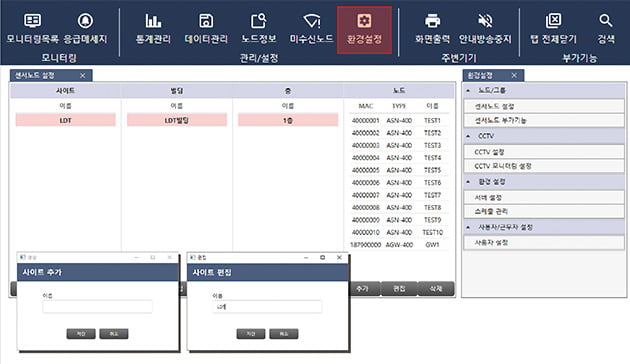Open 환경설정 settings in toolbar
This screenshot has height=364, width=630.
click(364, 30)
